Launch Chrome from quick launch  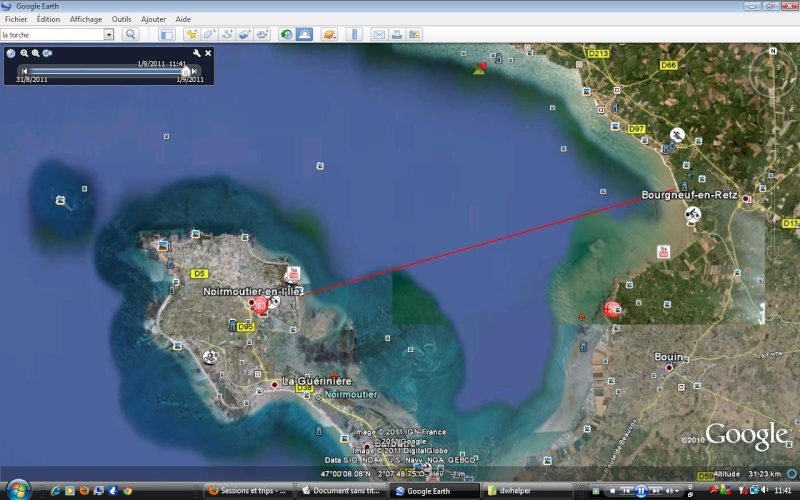128,491
